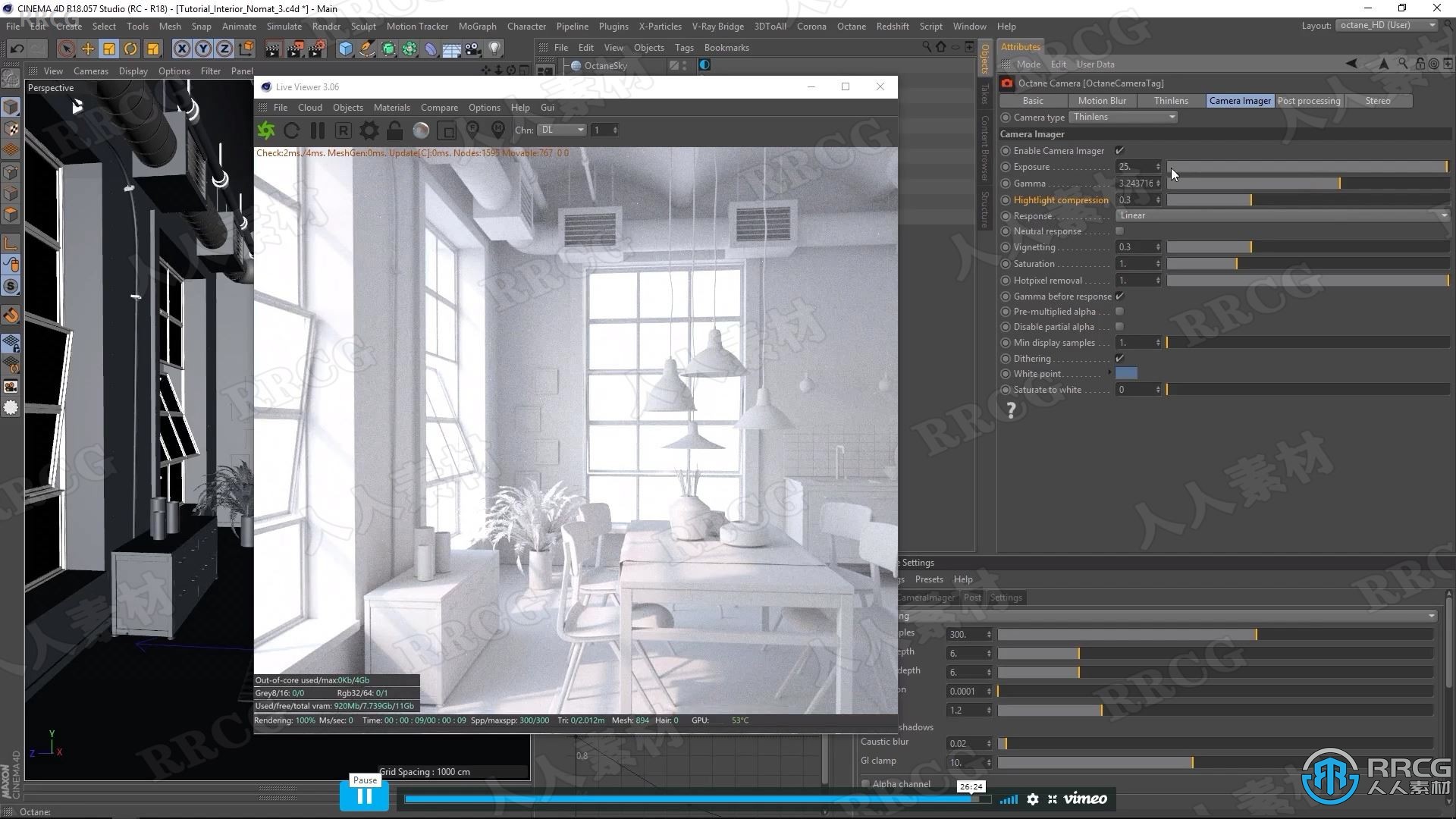Open Chn channel dropdown DL
Image resolution: width=1456 pixels, height=819 pixels.
point(562,130)
